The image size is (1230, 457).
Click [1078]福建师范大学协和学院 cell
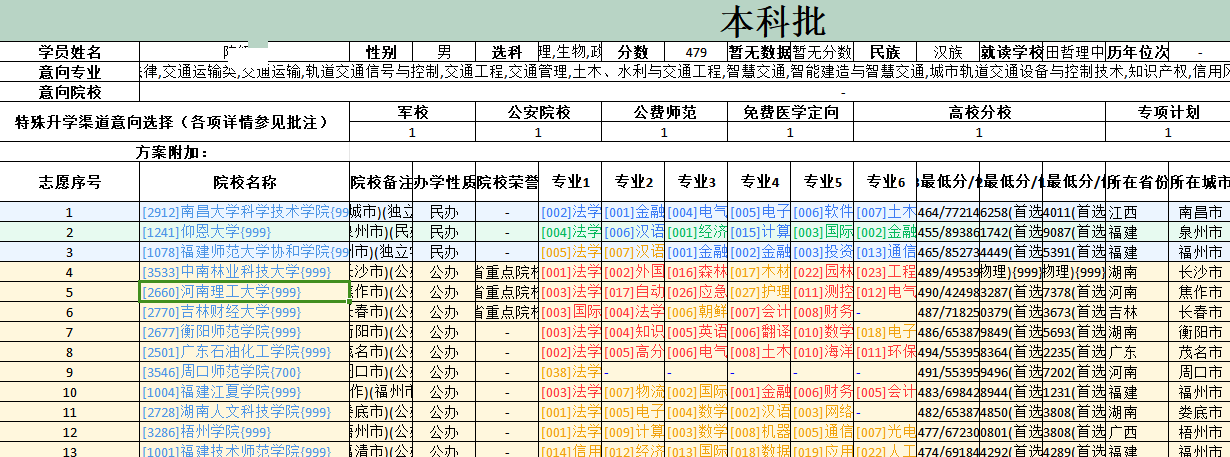tap(245, 252)
